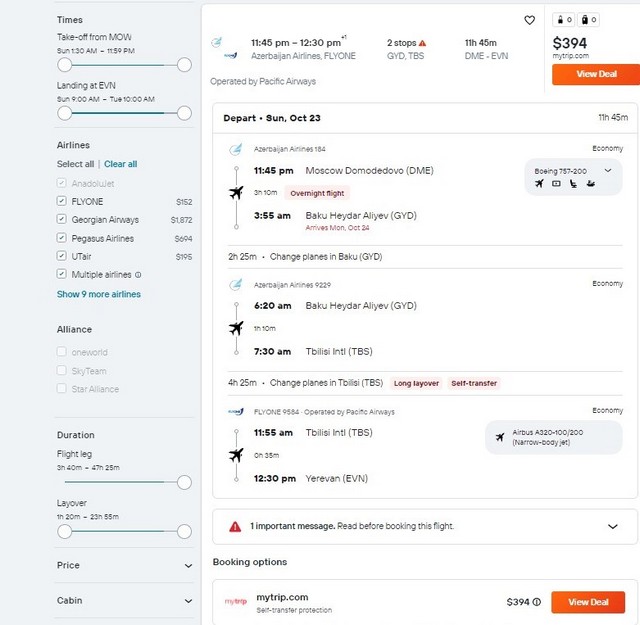Image resolution: width=640 pixels, height=625 pixels.
Task: Expand Boeing 757-200 aircraft details
Action: [608, 171]
